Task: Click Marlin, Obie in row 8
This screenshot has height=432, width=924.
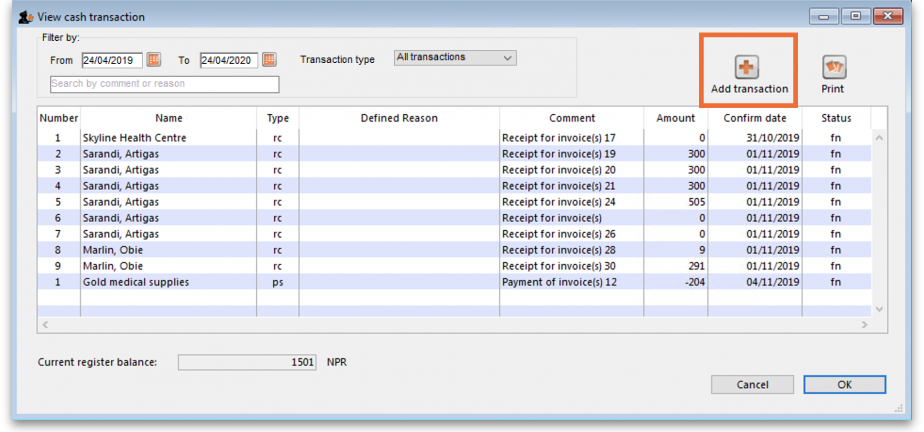Action: pos(113,250)
